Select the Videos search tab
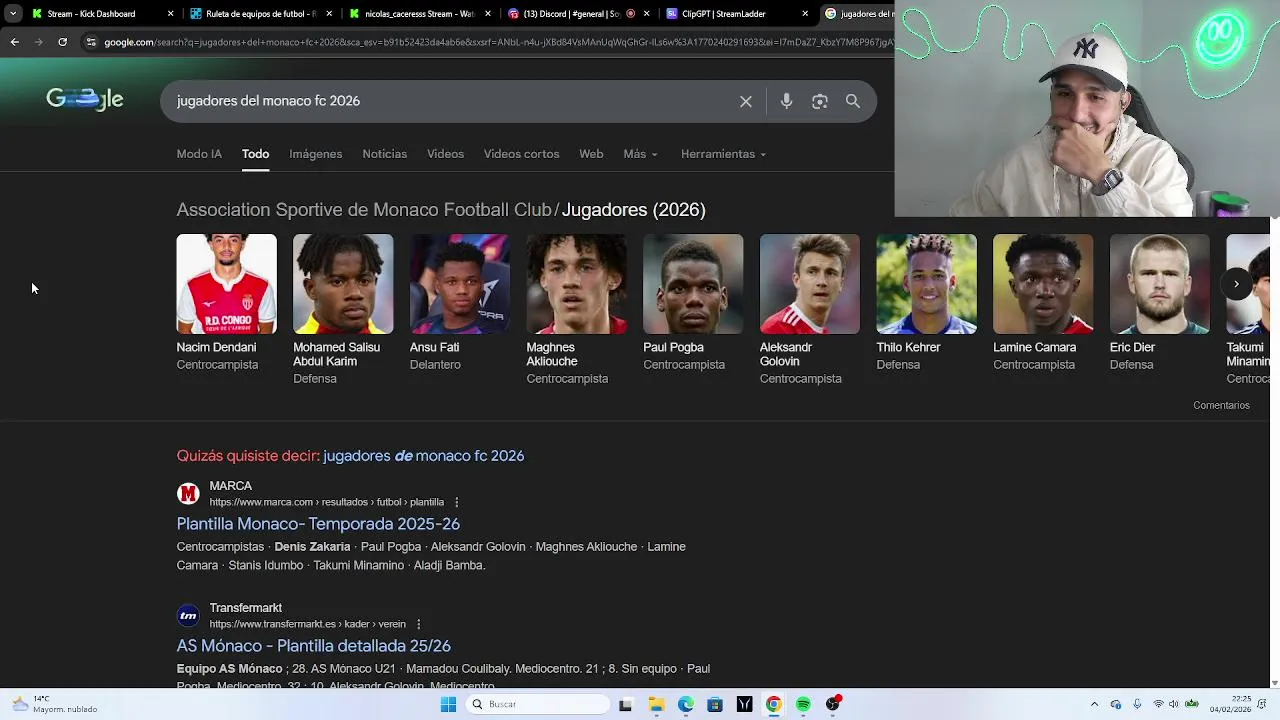Screen dimensions: 1280x720 (445, 154)
